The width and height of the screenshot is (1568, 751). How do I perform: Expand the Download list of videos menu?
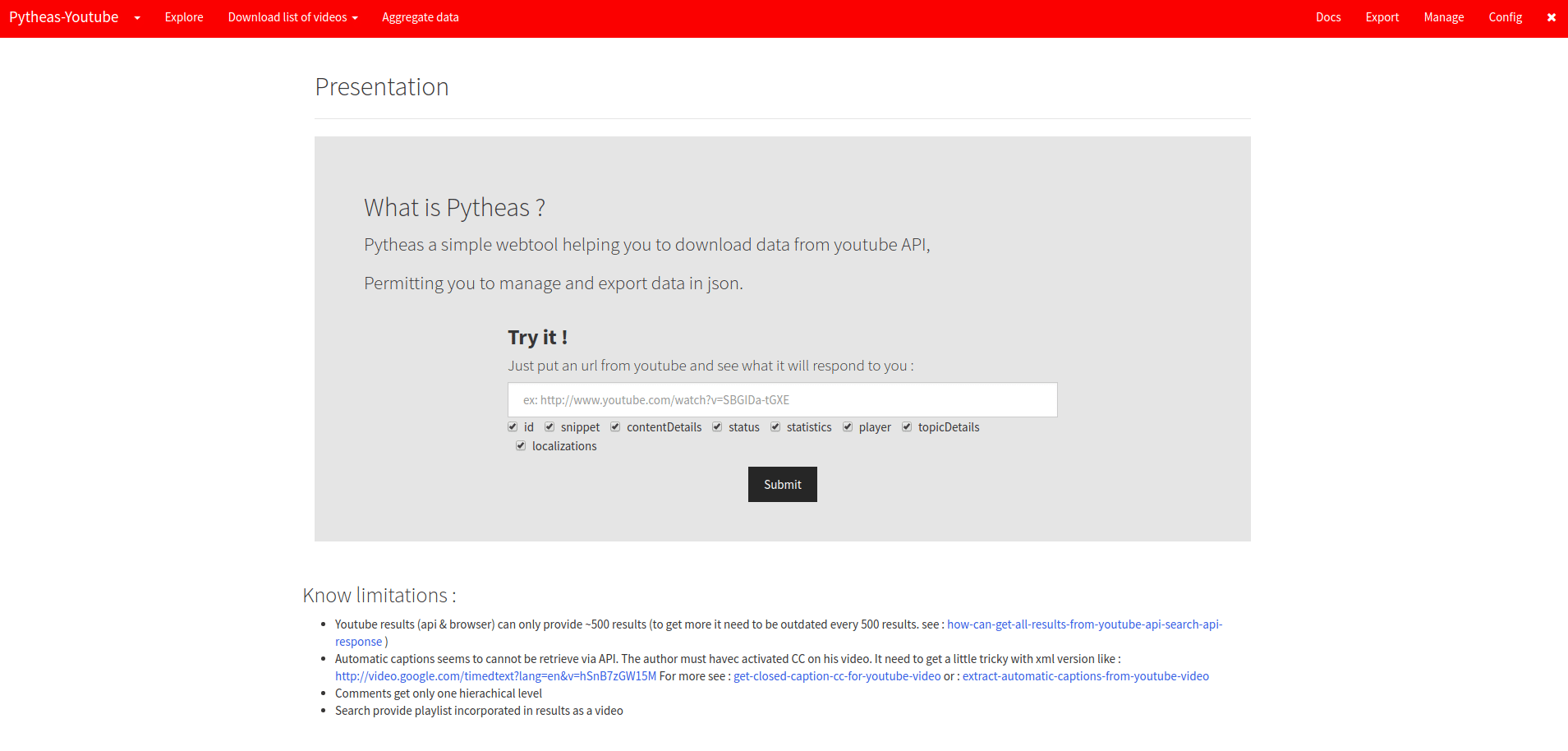[x=292, y=17]
